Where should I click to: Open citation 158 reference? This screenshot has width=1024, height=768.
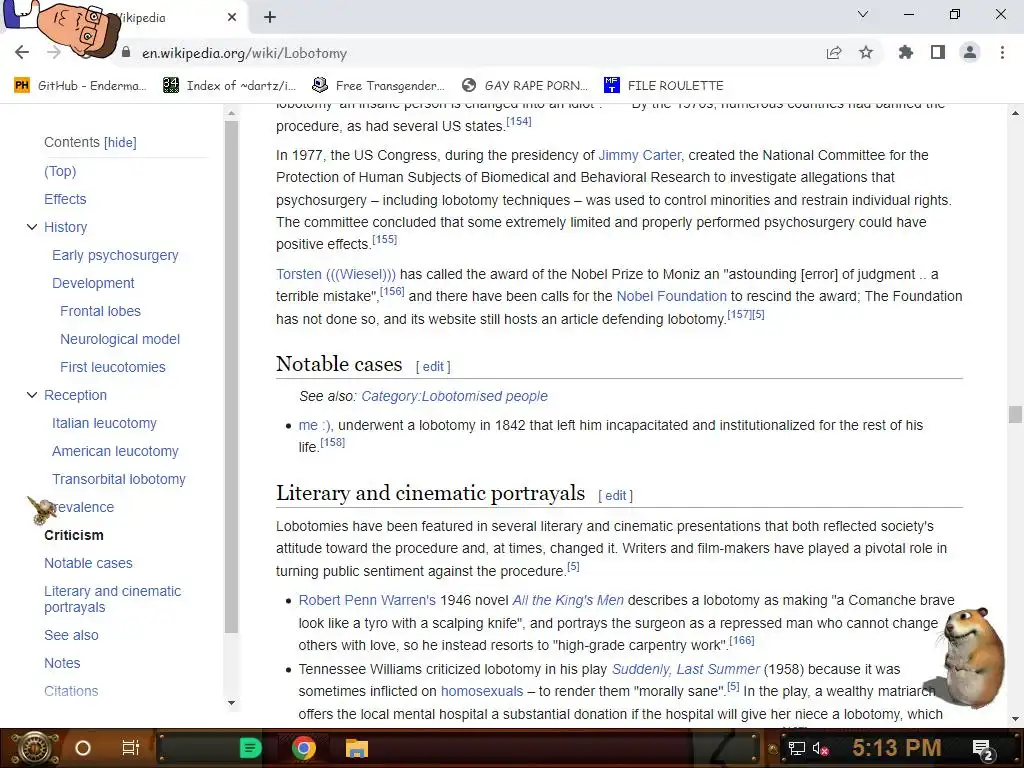(332, 443)
